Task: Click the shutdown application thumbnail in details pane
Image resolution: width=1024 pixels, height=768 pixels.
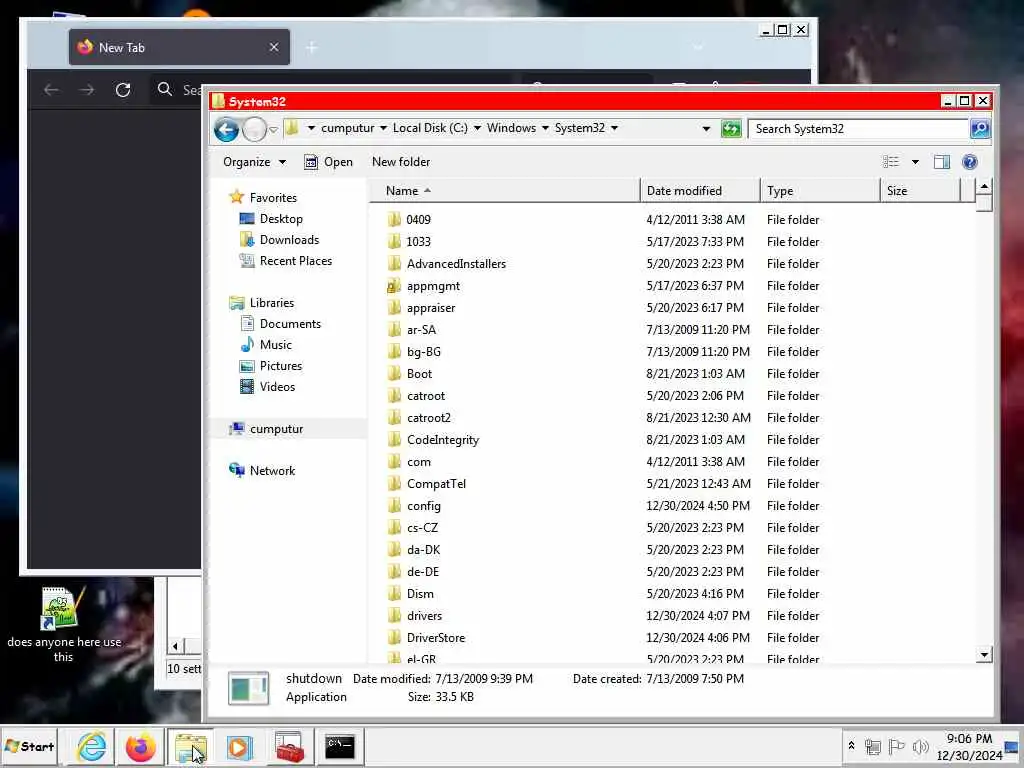Action: click(248, 688)
